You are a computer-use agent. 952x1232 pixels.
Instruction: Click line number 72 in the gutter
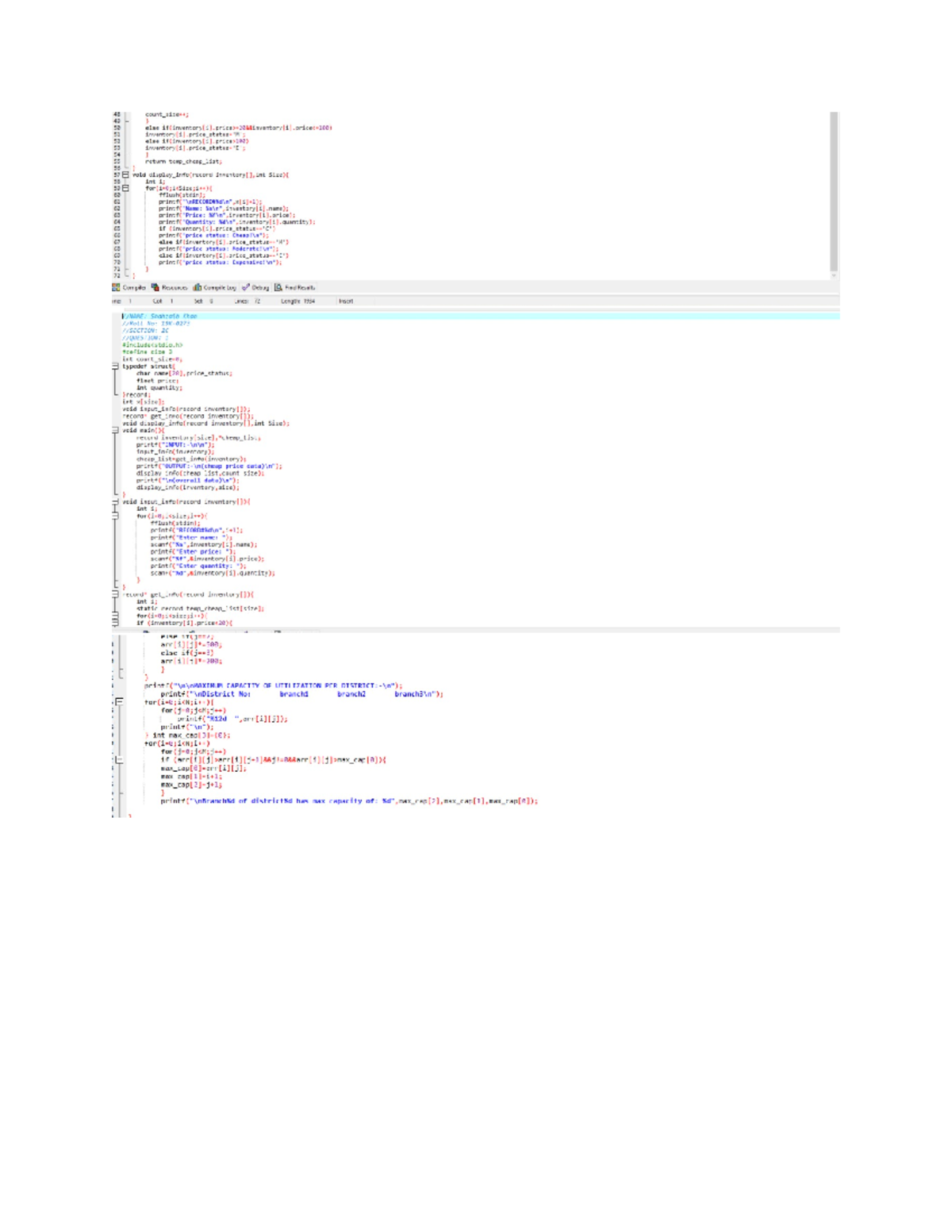point(117,275)
